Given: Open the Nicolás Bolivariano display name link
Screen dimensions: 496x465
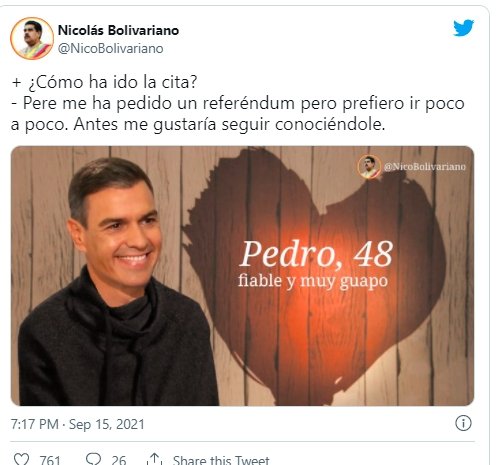Looking at the screenshot, I should click(118, 30).
